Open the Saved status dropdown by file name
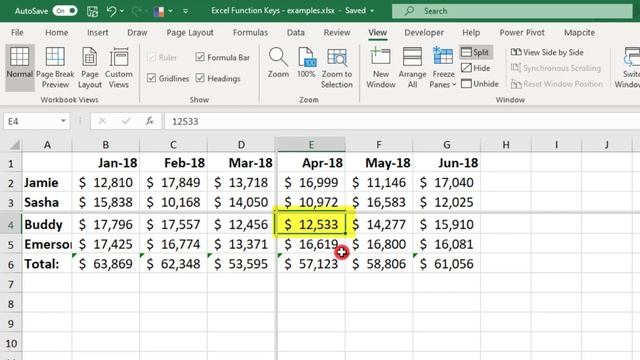Viewport: 640px width, 360px height. (372, 11)
